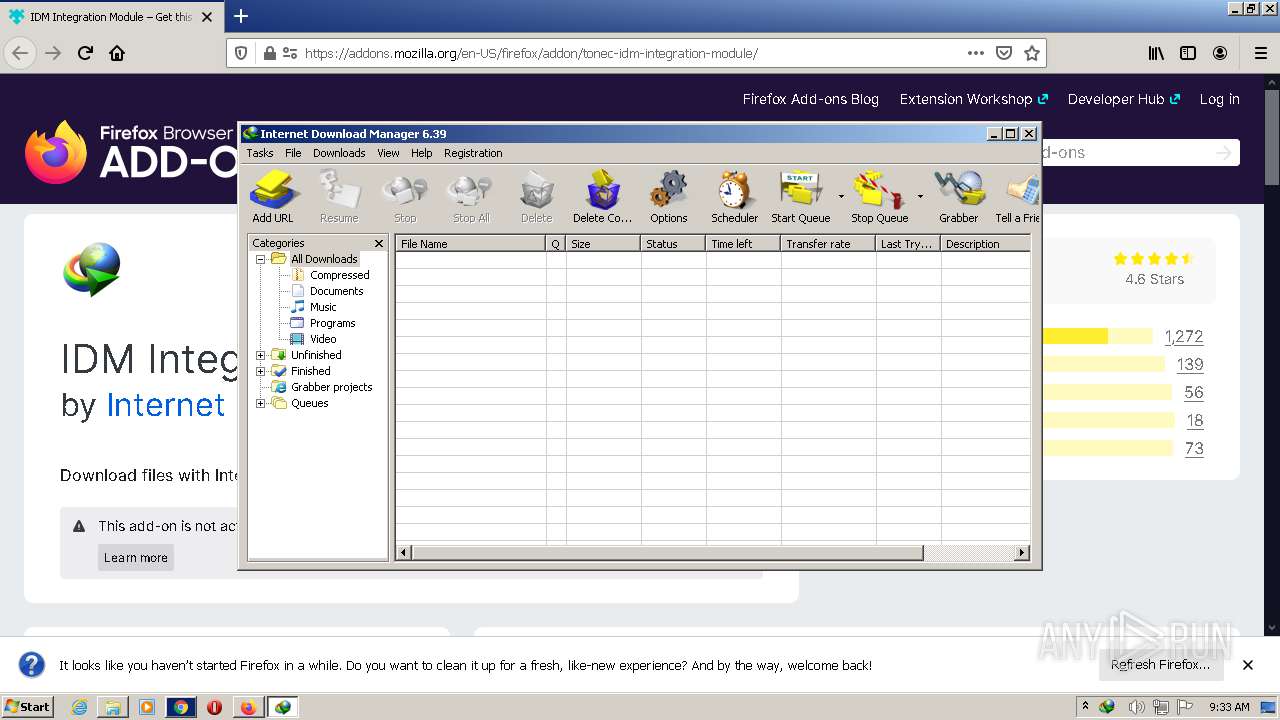Open 1,272 five-star reviews link

pos(1183,337)
